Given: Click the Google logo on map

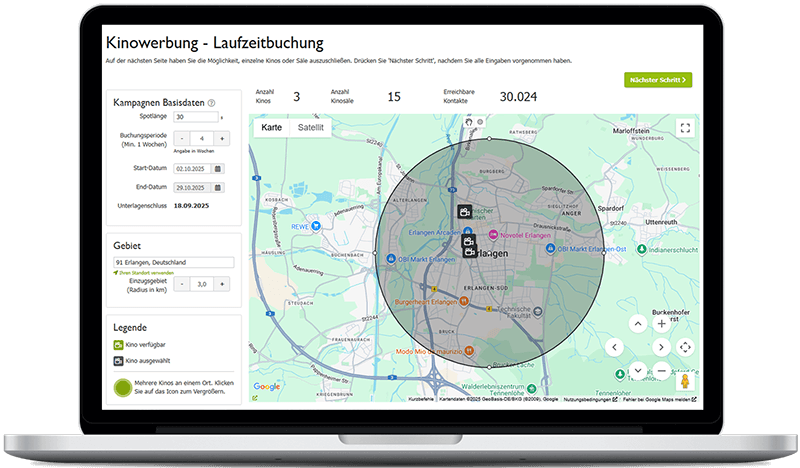Looking at the screenshot, I should coord(267,387).
